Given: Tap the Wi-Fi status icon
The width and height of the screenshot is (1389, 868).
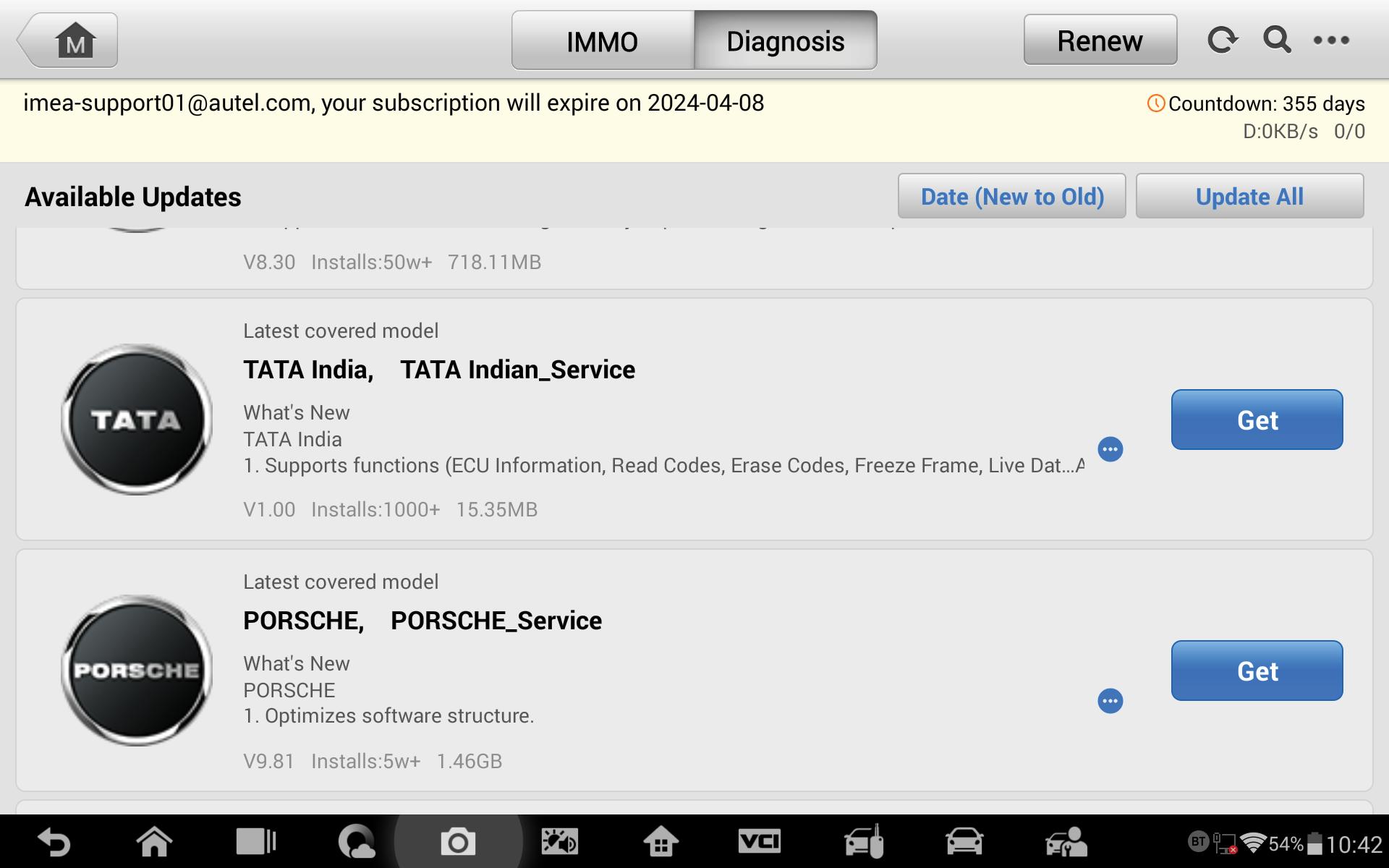Looking at the screenshot, I should click(x=1252, y=843).
